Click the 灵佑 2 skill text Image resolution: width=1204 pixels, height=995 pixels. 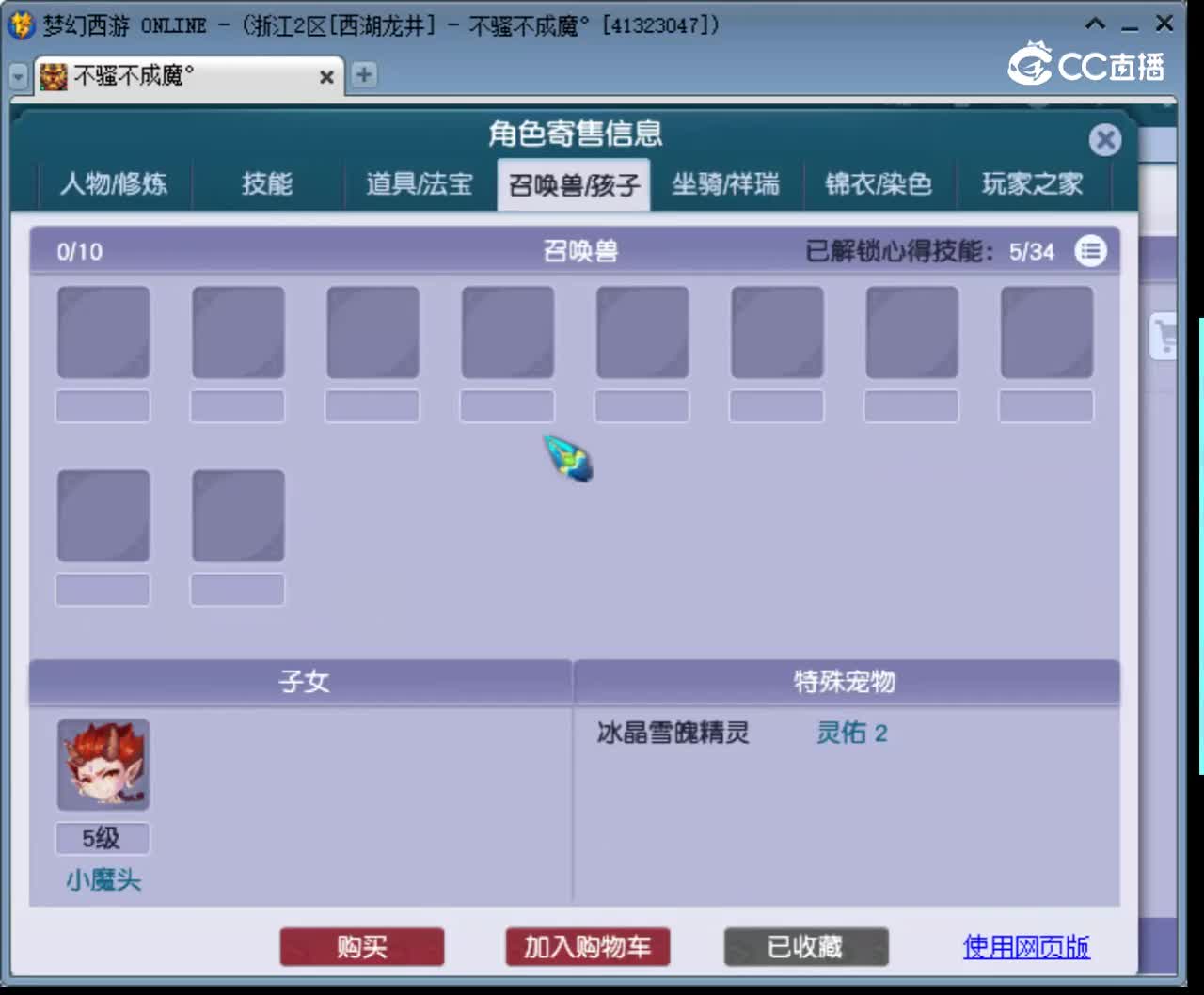[x=852, y=733]
